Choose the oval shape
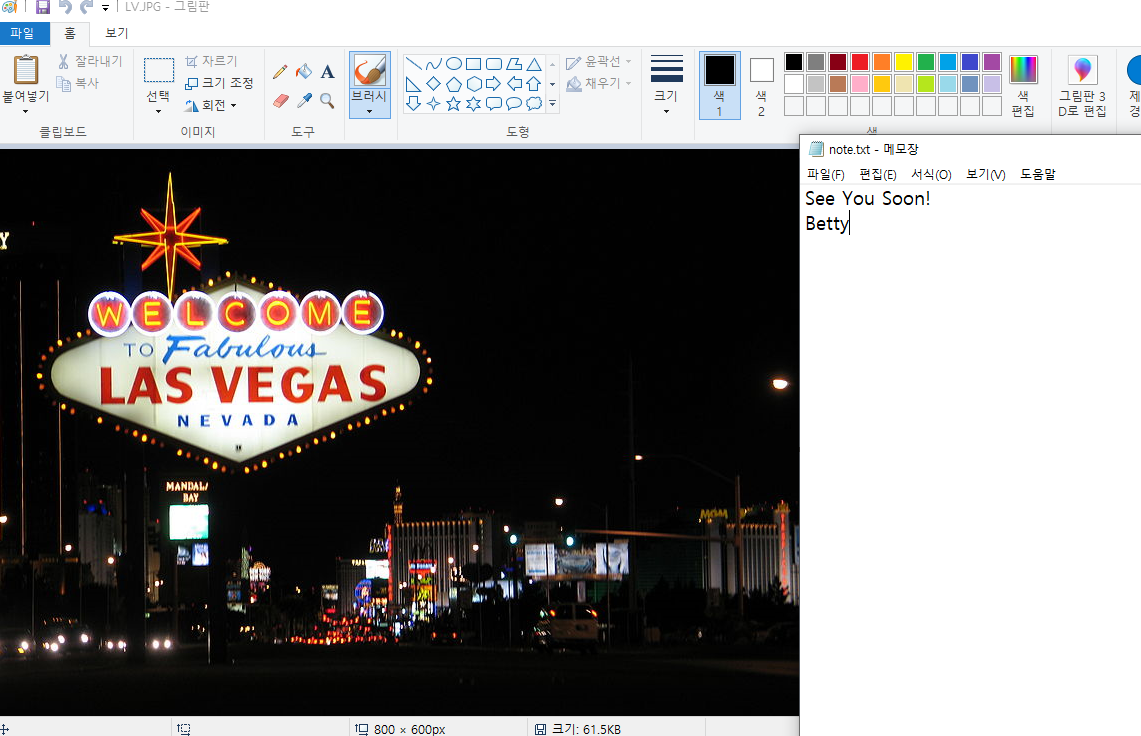Image resolution: width=1141 pixels, height=736 pixels. tap(453, 63)
